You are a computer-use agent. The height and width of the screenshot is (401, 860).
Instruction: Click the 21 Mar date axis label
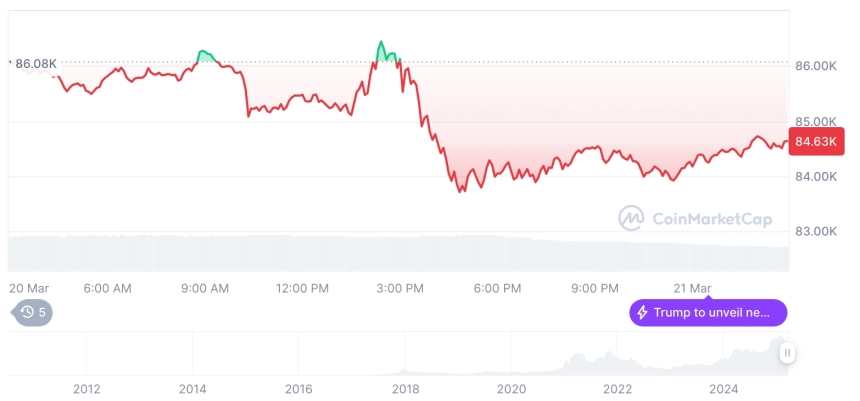692,289
